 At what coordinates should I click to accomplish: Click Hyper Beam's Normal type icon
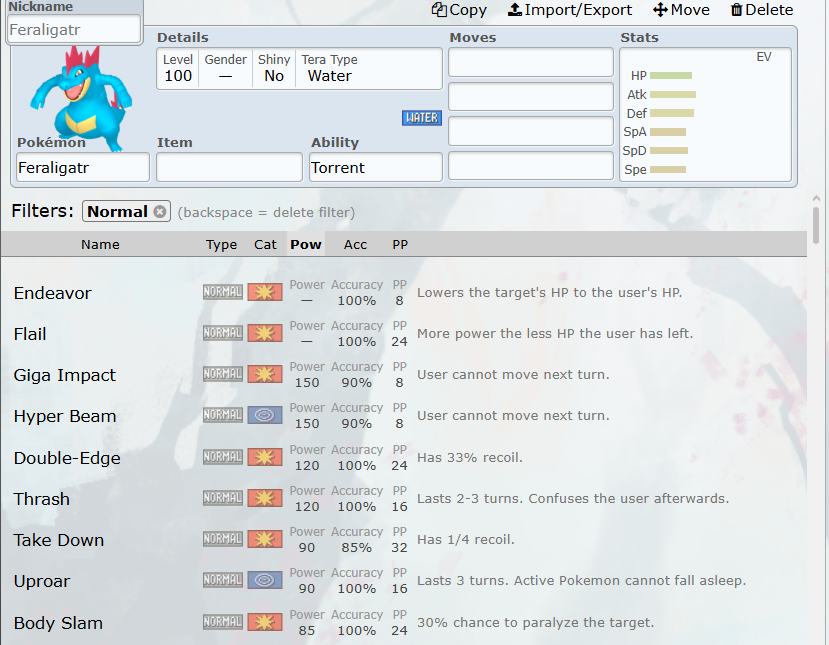[x=223, y=415]
